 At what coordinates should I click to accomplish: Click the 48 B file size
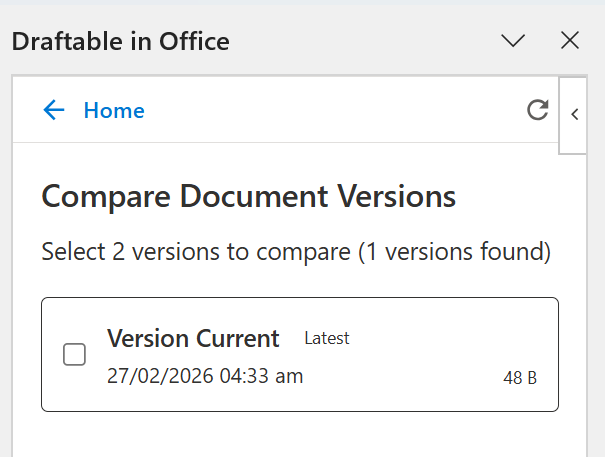[520, 377]
